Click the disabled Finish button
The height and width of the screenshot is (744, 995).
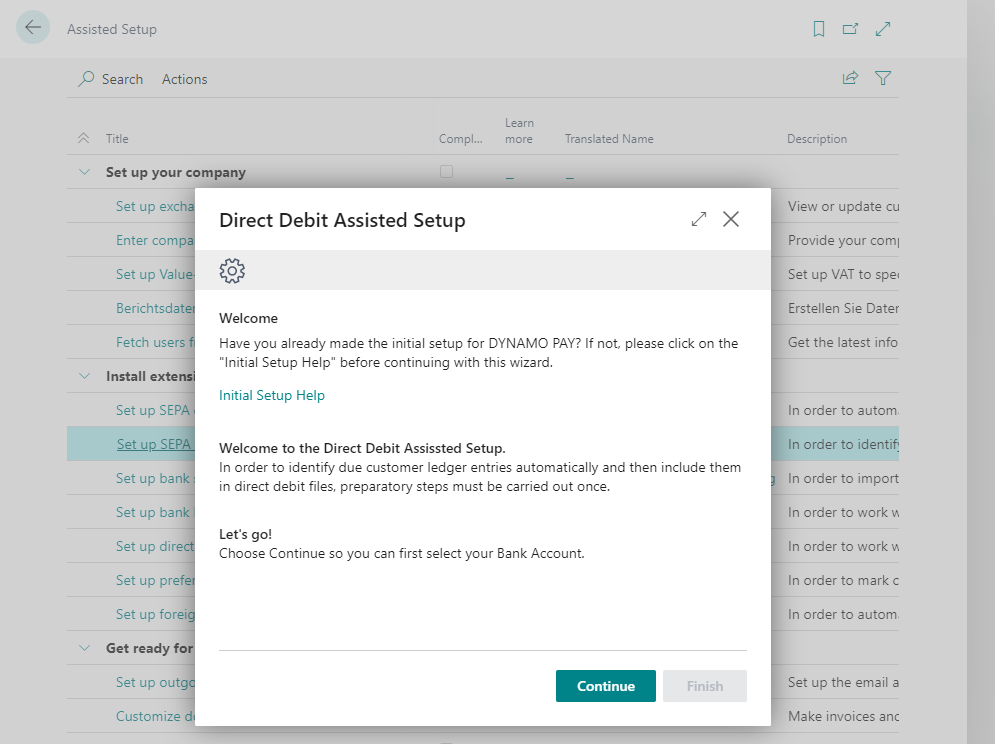coord(705,686)
